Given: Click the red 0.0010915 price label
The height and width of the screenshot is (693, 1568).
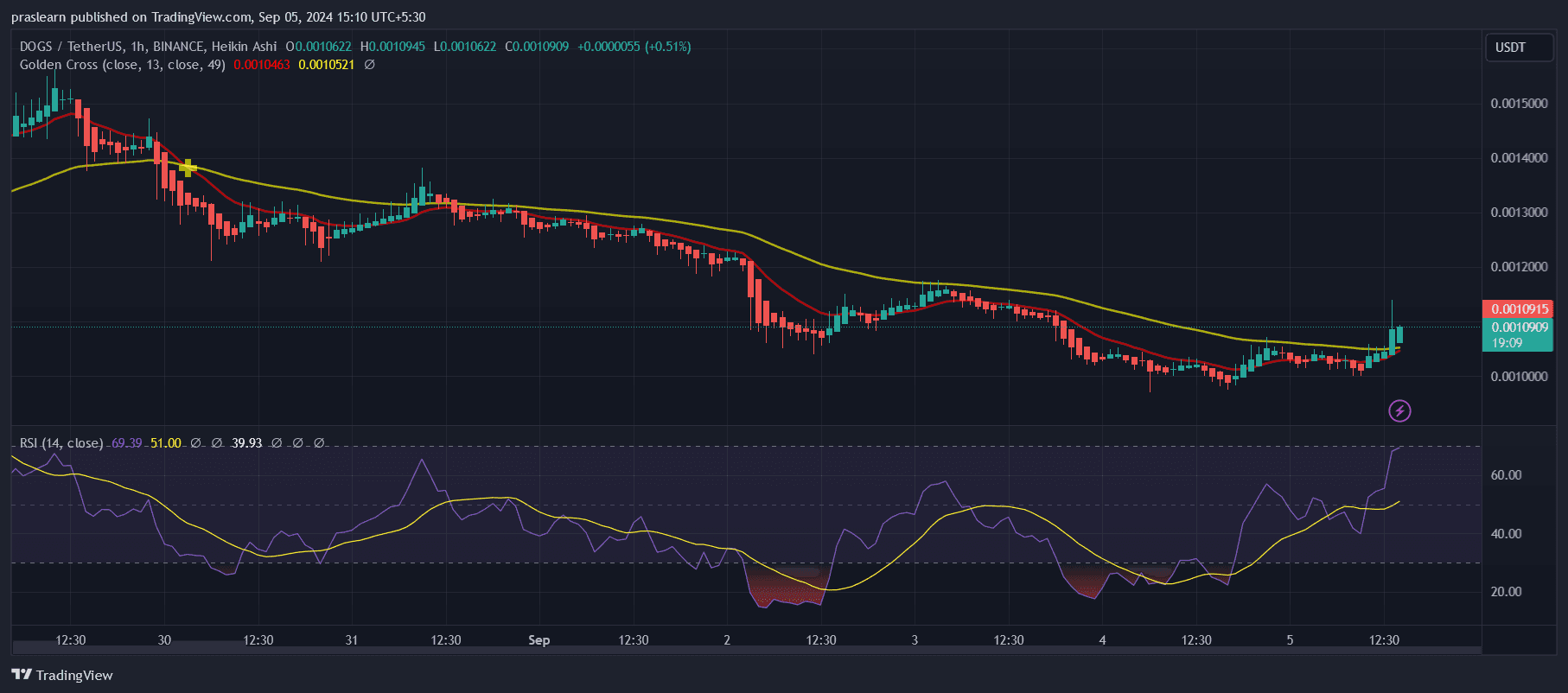Looking at the screenshot, I should [x=1518, y=308].
